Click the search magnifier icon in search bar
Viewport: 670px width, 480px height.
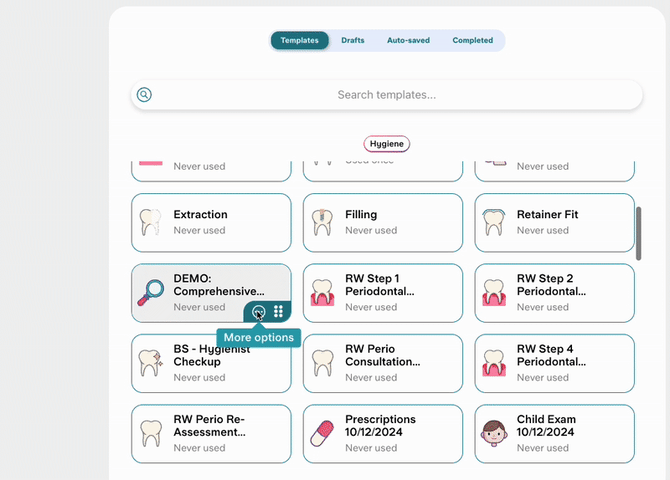click(x=145, y=95)
